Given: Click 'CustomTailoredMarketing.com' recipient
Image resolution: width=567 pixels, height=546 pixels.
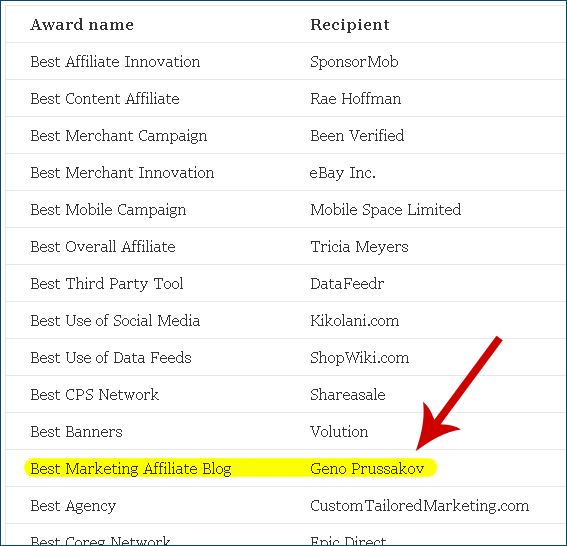Looking at the screenshot, I should coord(419,506).
